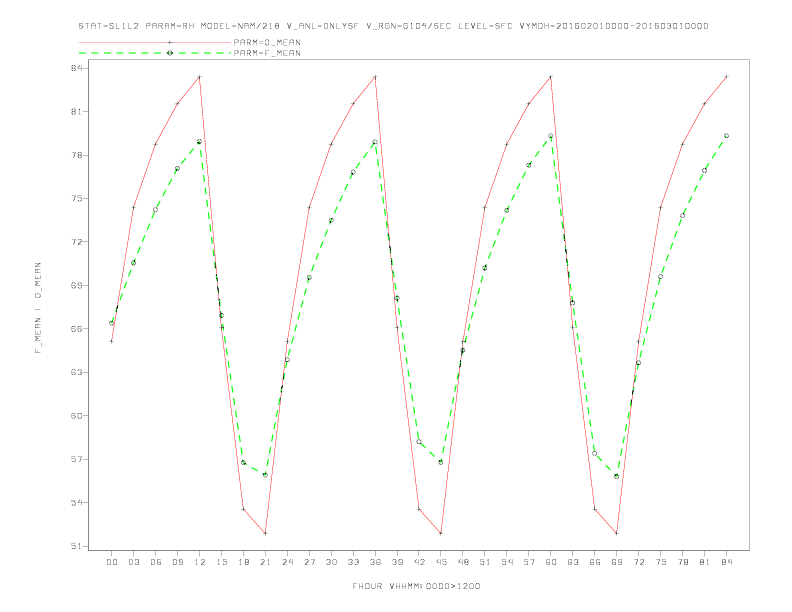
Task: Click x-axis tick label 78
Action: click(682, 562)
